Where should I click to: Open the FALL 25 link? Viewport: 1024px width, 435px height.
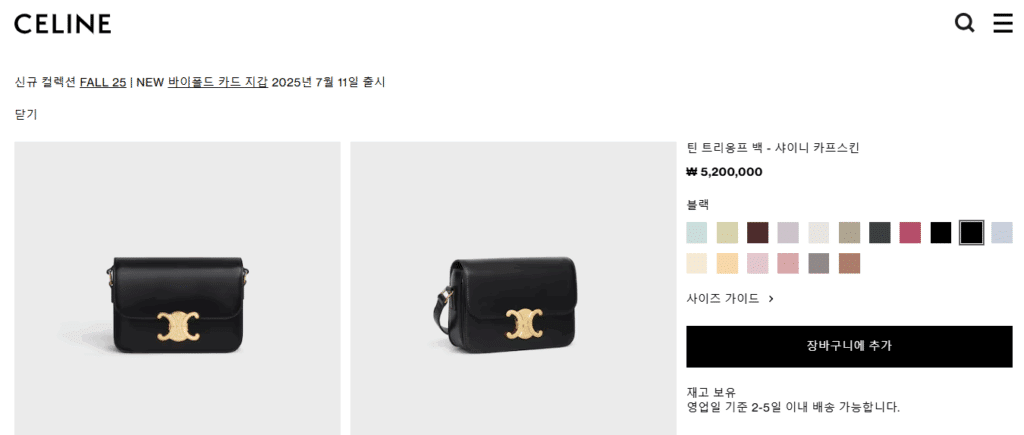tap(103, 82)
